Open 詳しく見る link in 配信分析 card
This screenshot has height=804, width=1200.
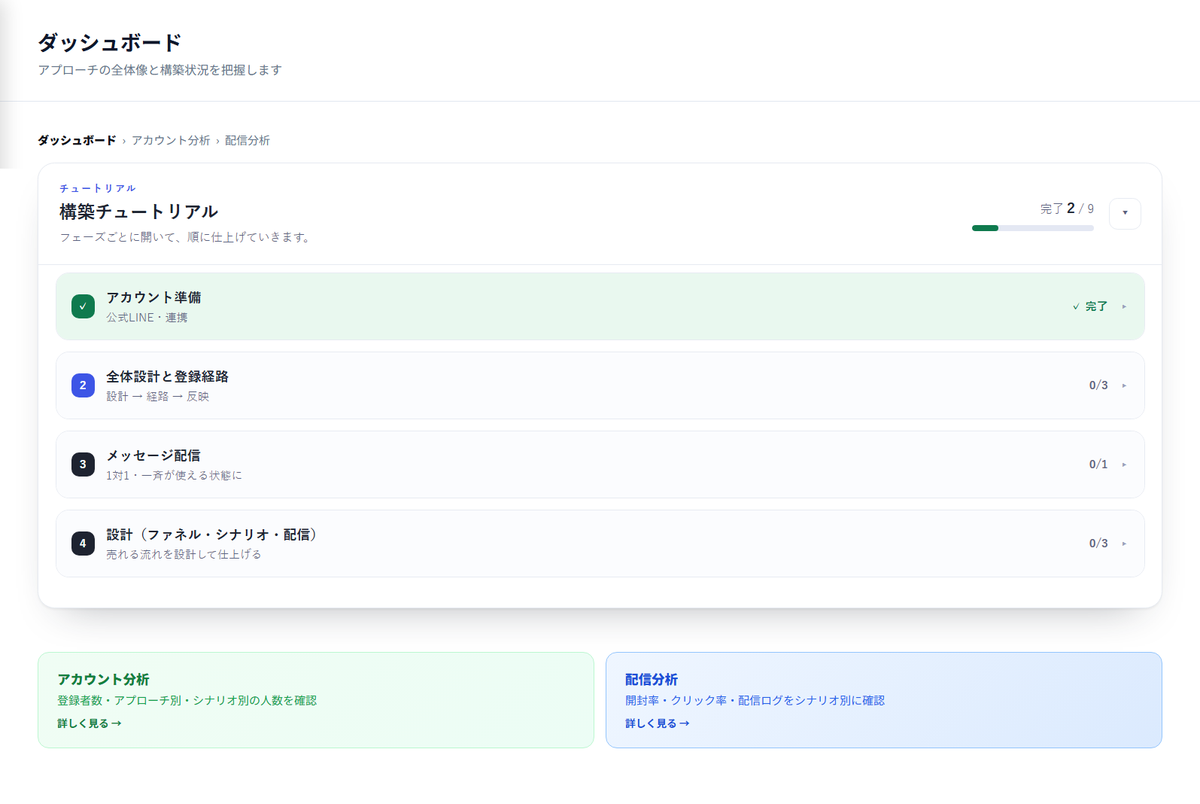coord(658,723)
